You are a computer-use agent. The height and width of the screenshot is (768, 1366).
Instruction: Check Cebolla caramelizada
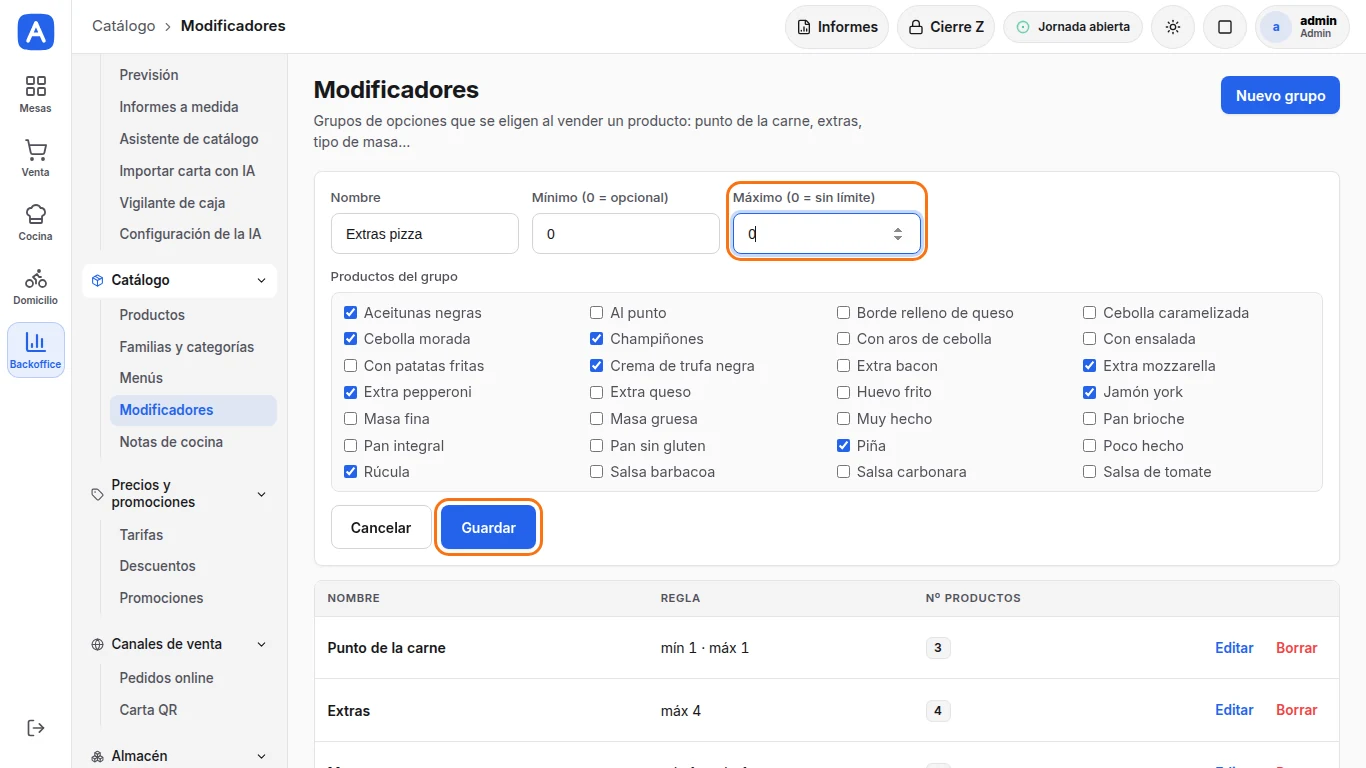pos(1089,313)
